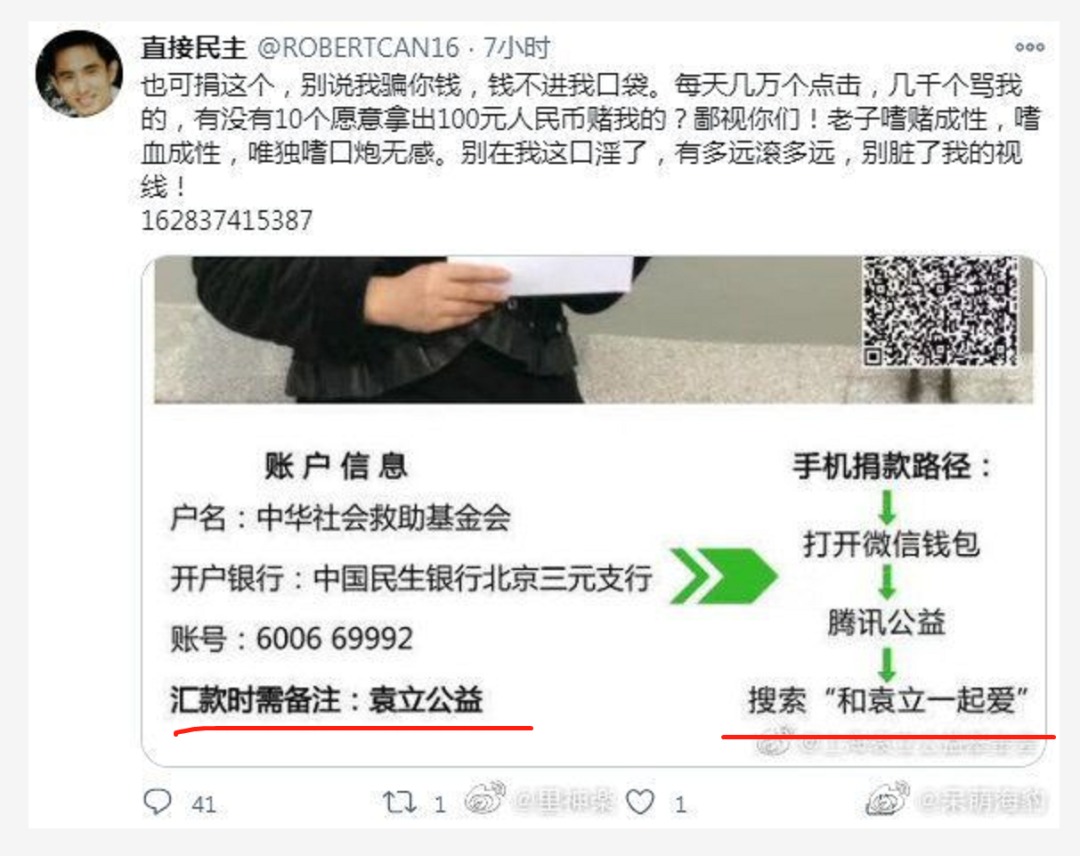Click the green double-chevron arrow graphic

coord(724,576)
